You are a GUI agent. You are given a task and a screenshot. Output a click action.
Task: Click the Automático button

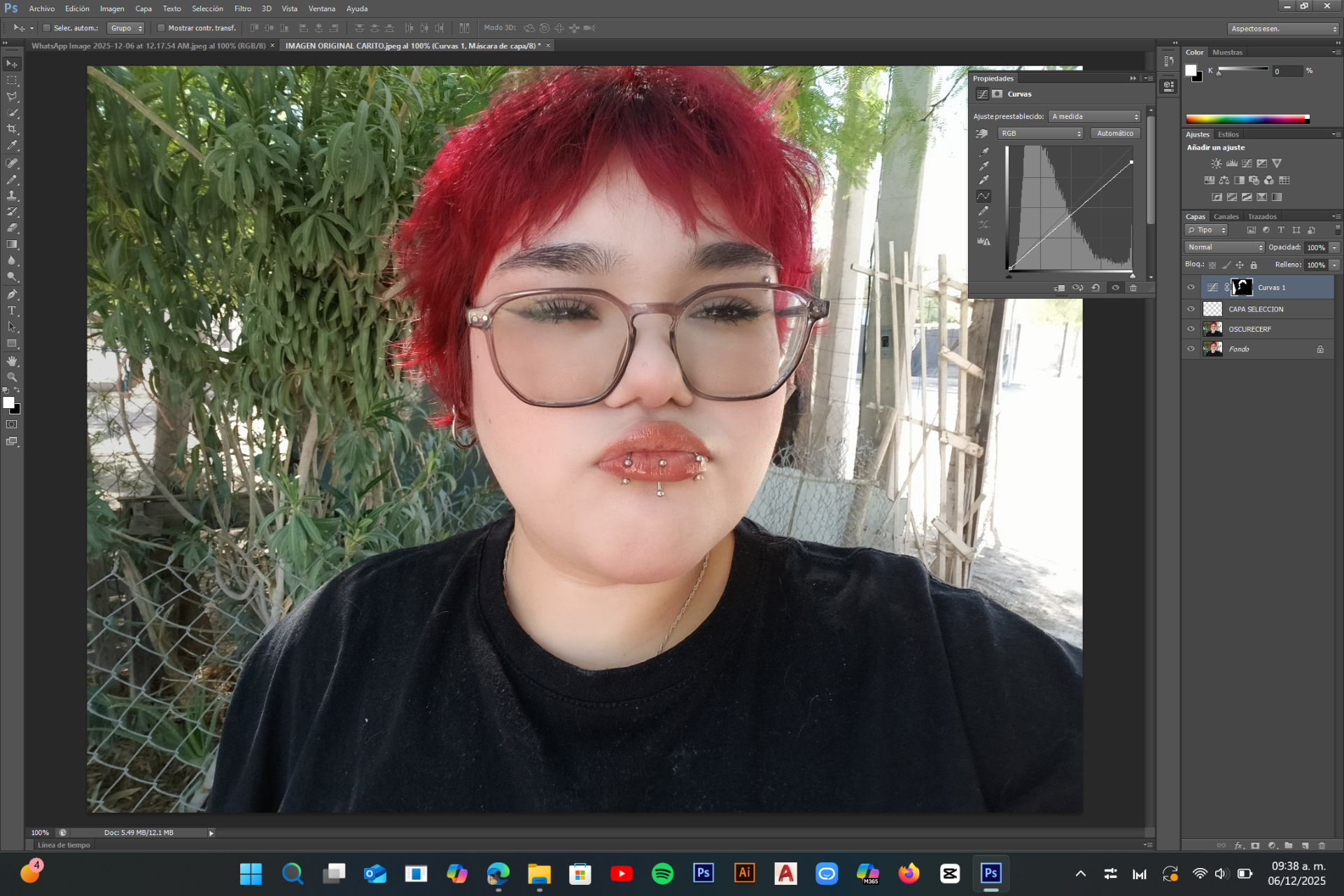point(1114,133)
